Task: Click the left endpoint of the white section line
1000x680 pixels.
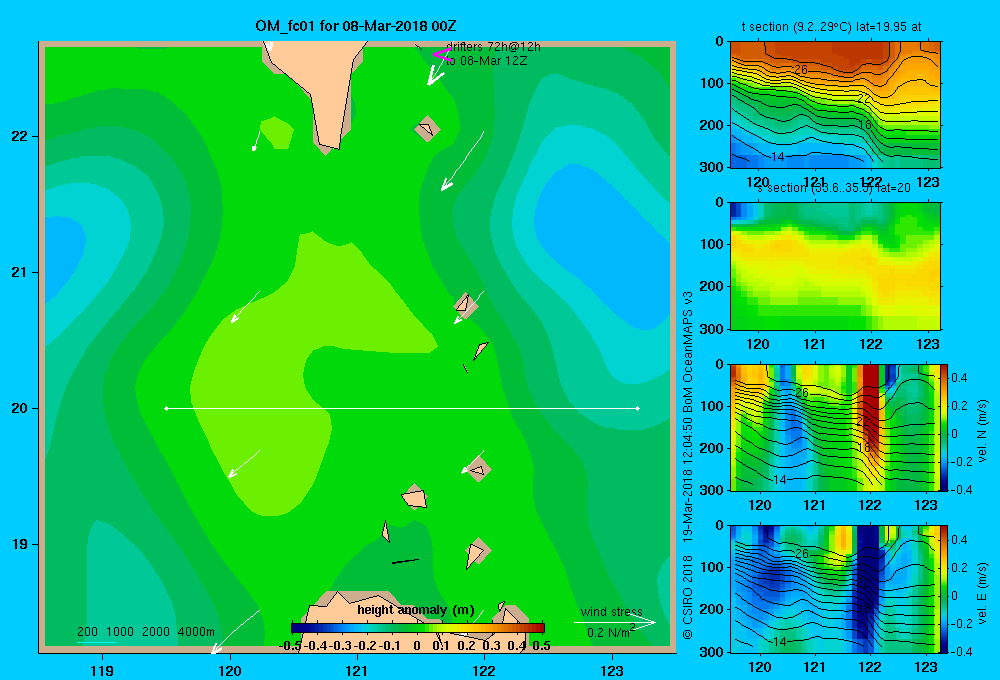Action: tap(166, 408)
